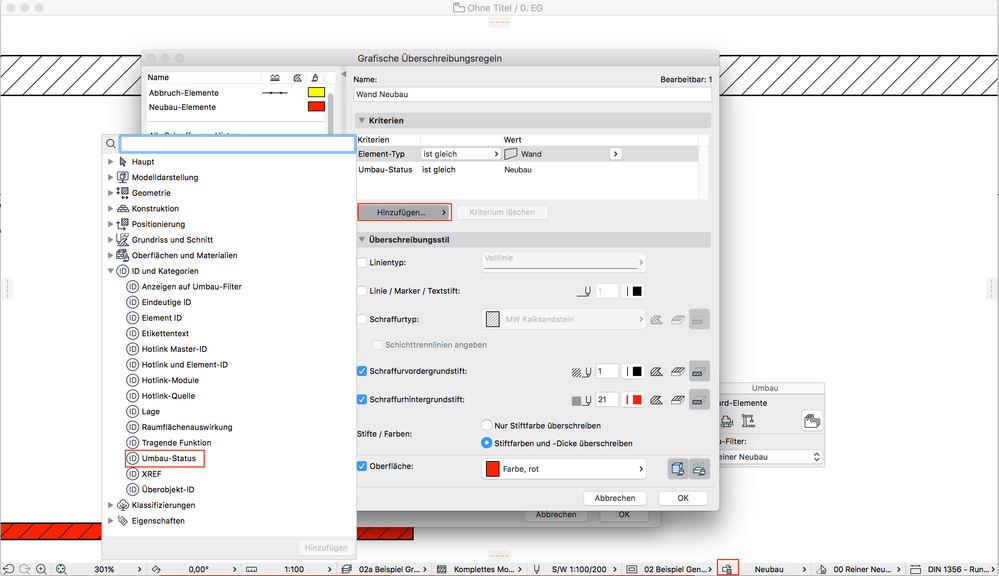Collapse the ID und Kategorien group
The height and width of the screenshot is (576, 999).
pyautogui.click(x=110, y=271)
